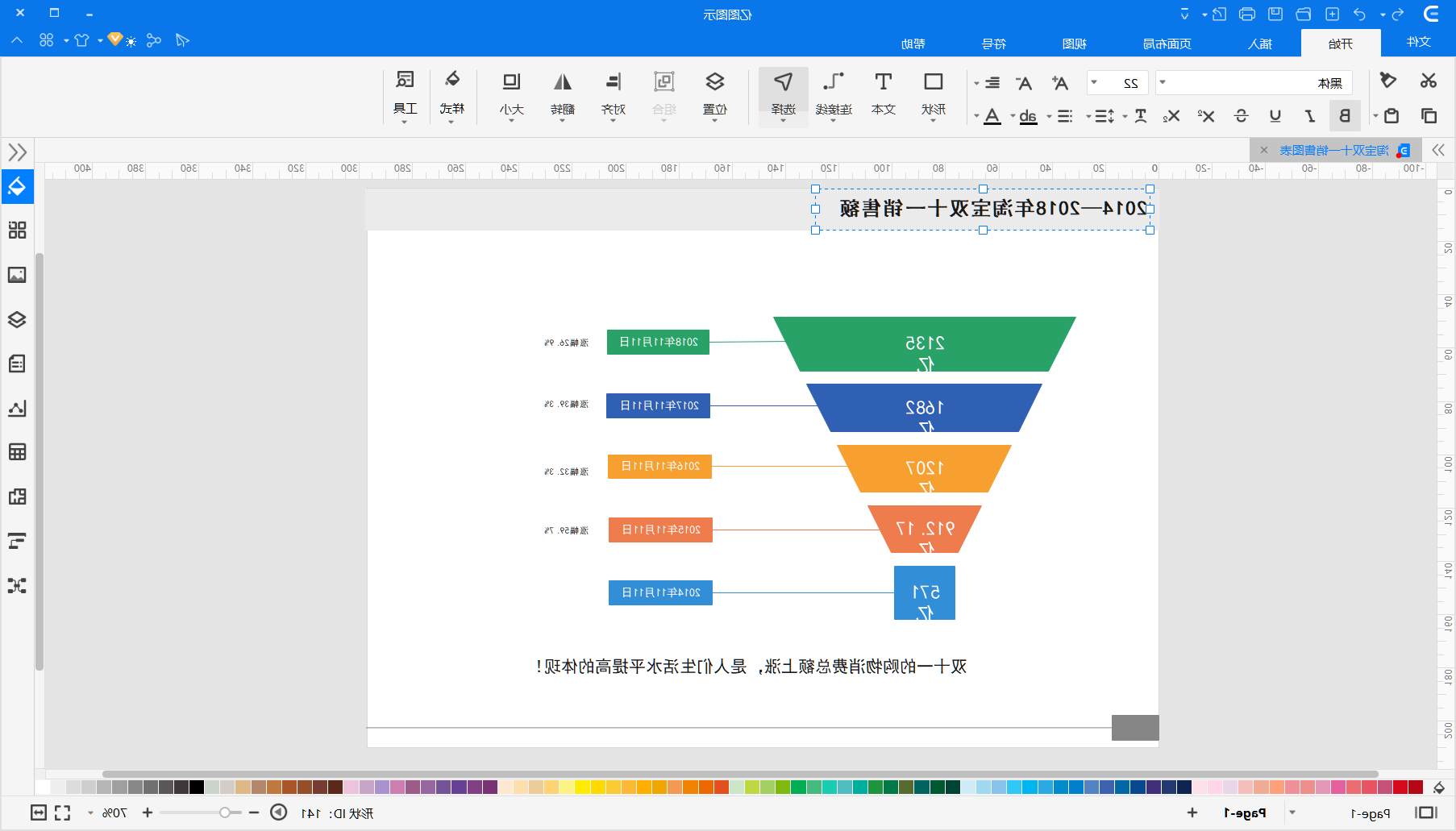The image size is (1456, 831).
Task: Switch to the 插入 ribbon tab
Action: pyautogui.click(x=1260, y=44)
